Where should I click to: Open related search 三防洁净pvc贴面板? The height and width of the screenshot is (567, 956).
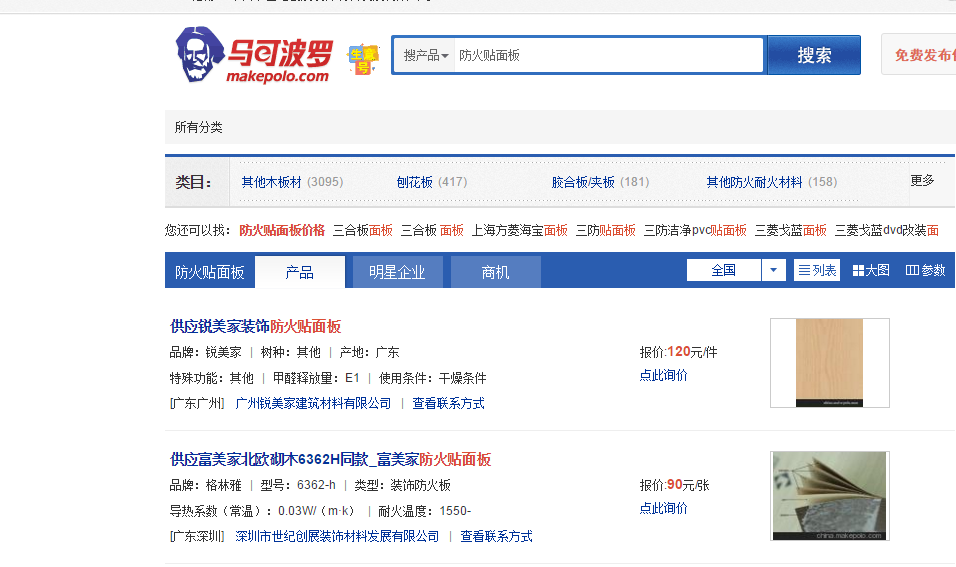point(695,230)
